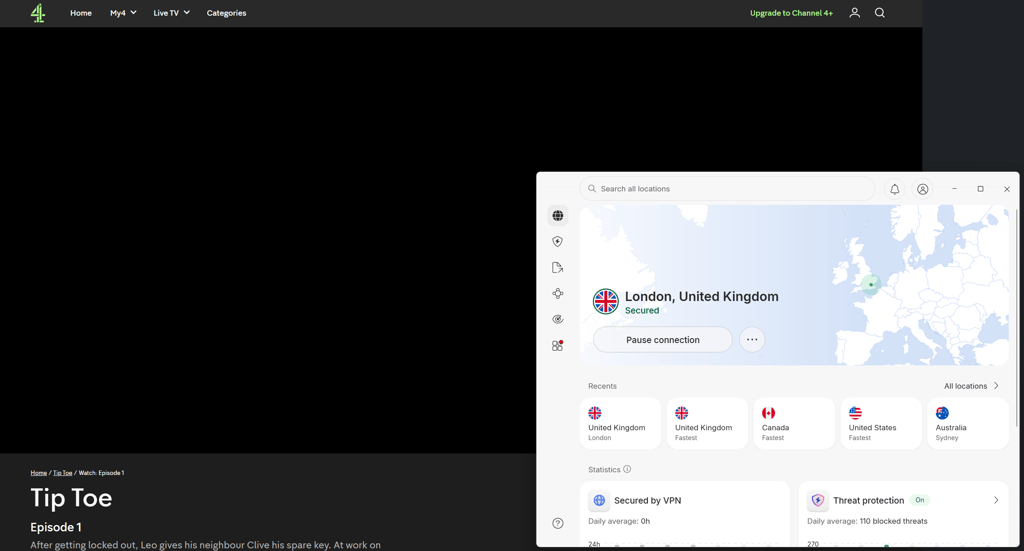
Task: Click the Recents label
Action: coord(602,386)
